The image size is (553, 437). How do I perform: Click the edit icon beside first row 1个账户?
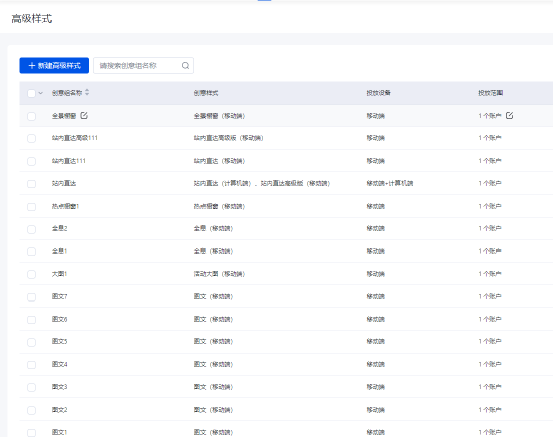(509, 115)
